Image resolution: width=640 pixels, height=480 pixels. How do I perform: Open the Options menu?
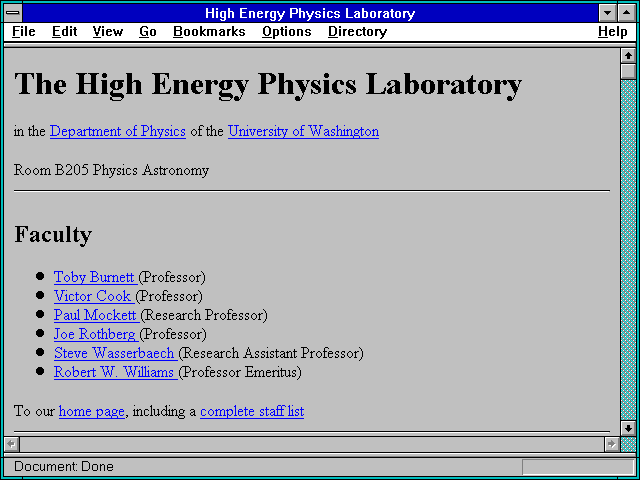click(x=287, y=32)
